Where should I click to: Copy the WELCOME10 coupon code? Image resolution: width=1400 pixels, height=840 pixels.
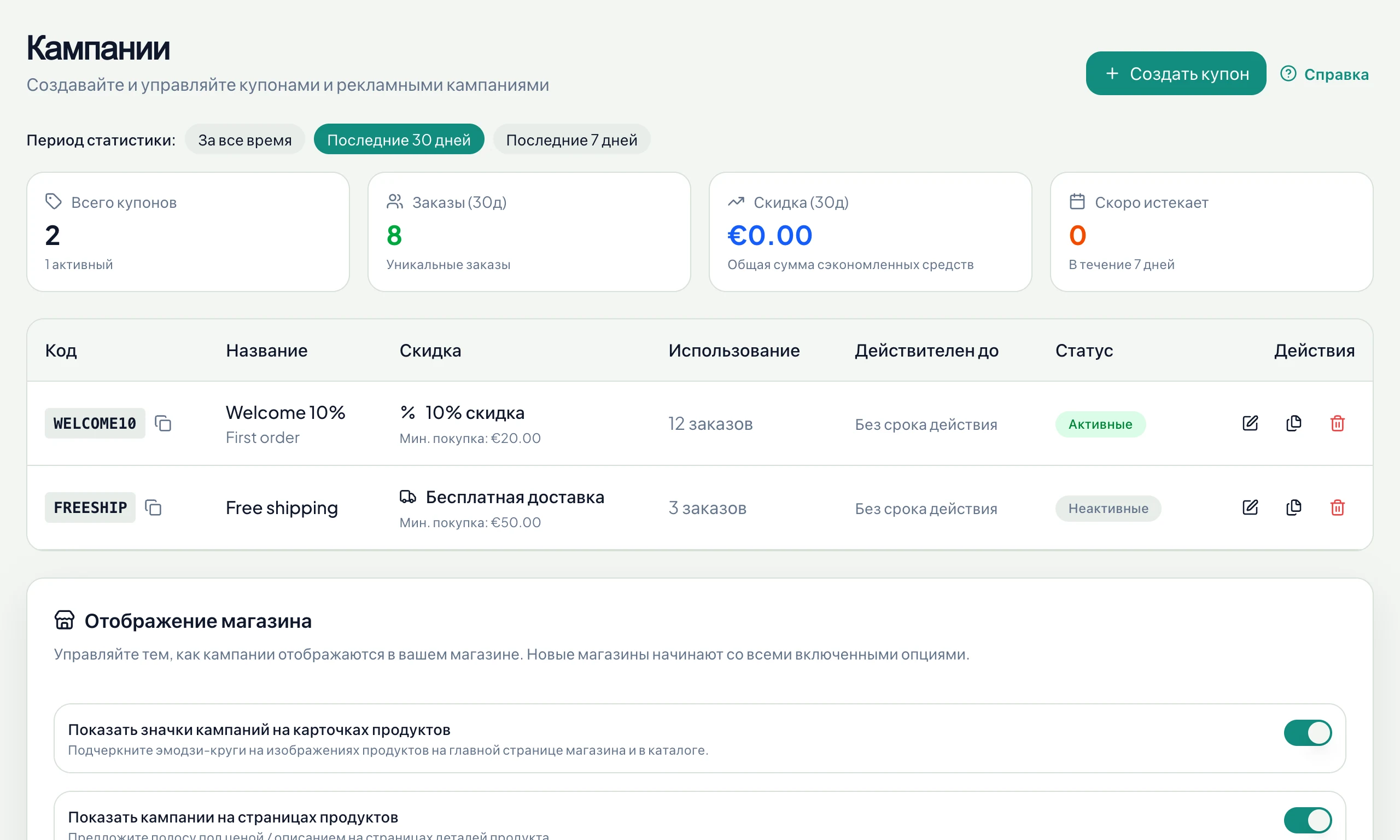[x=163, y=423]
